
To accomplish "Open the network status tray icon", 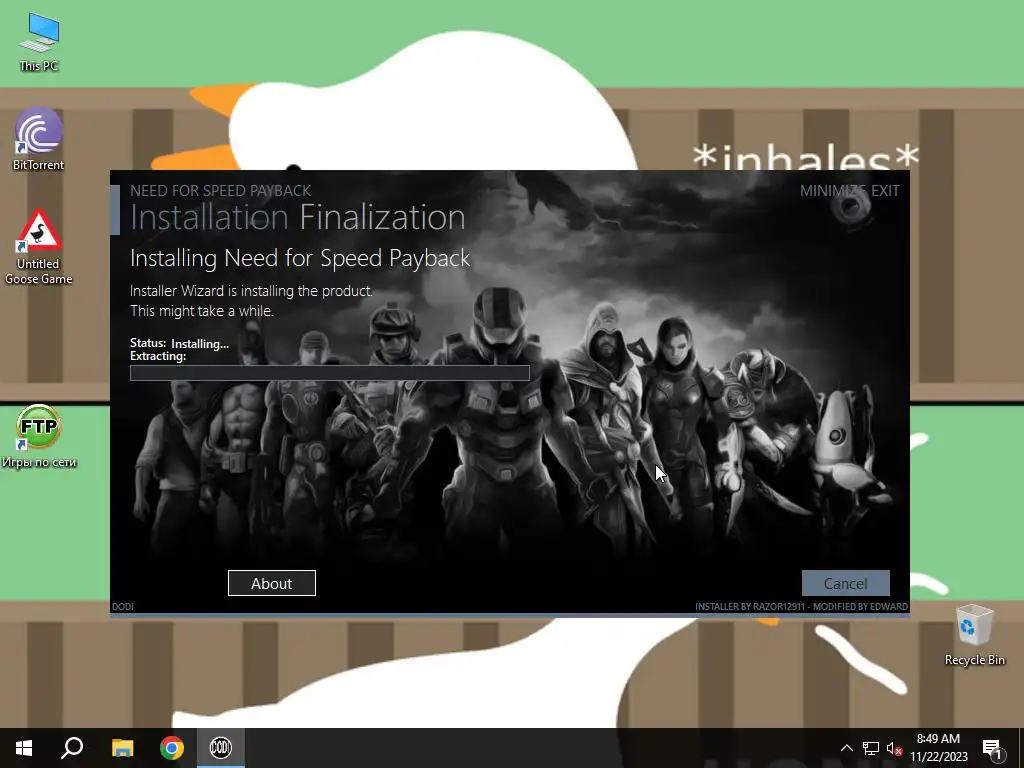I will 871,748.
